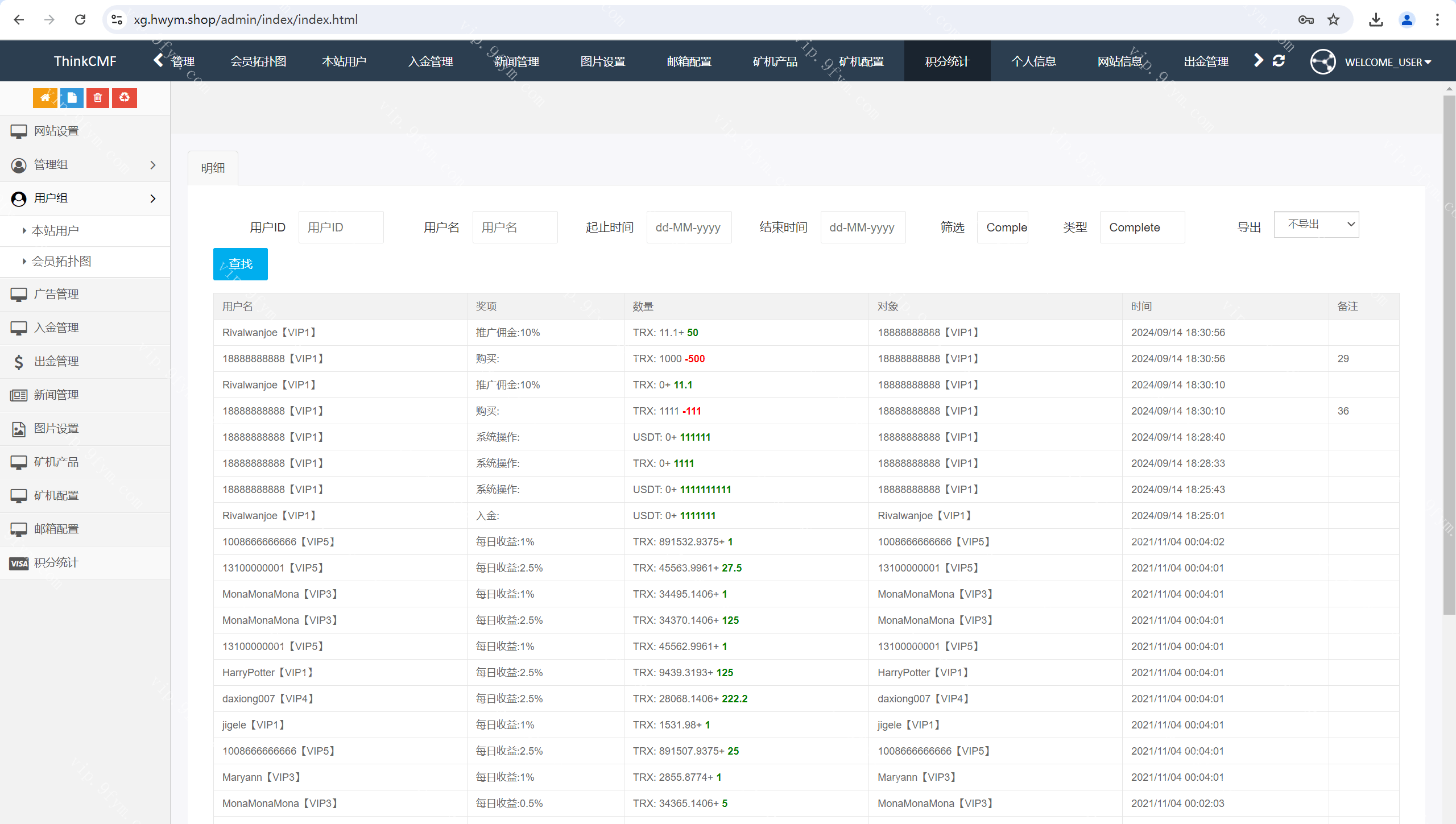Reload the page in browser

(80, 20)
